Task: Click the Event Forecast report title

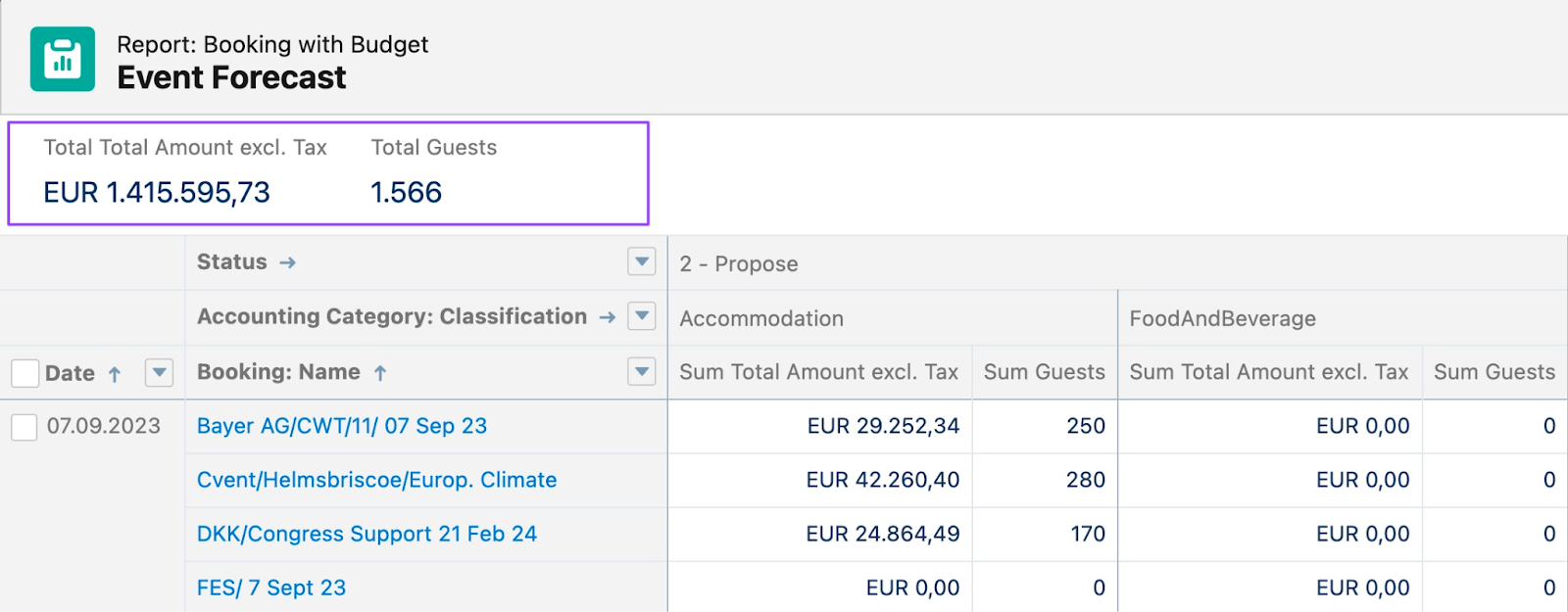Action: [231, 77]
